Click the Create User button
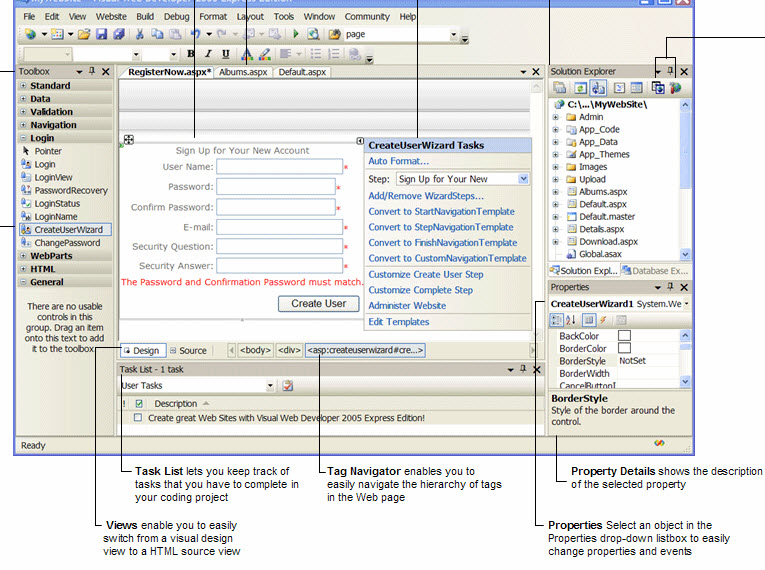 click(318, 303)
